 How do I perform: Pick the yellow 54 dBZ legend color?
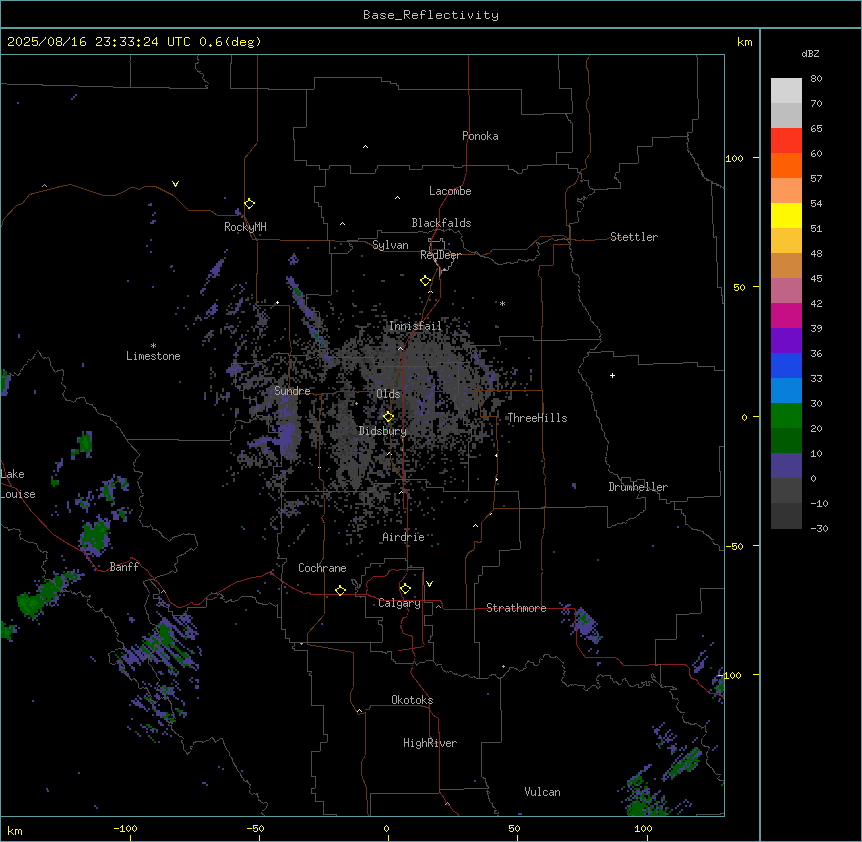pyautogui.click(x=786, y=215)
